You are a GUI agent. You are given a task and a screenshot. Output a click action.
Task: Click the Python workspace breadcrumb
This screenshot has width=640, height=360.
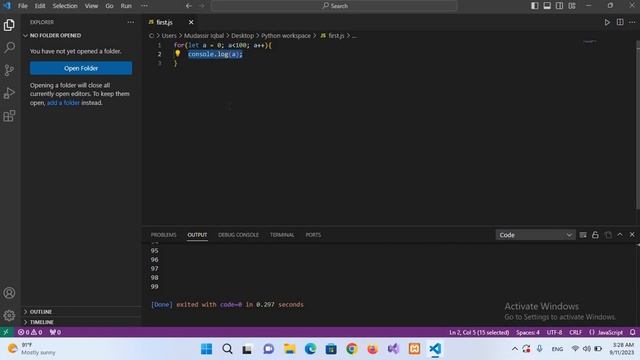[286, 36]
